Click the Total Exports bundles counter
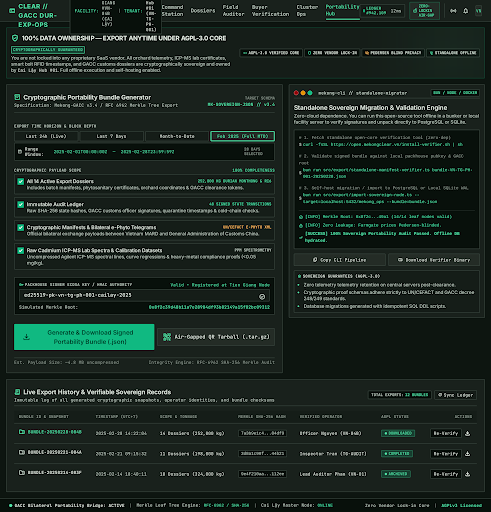 [399, 395]
